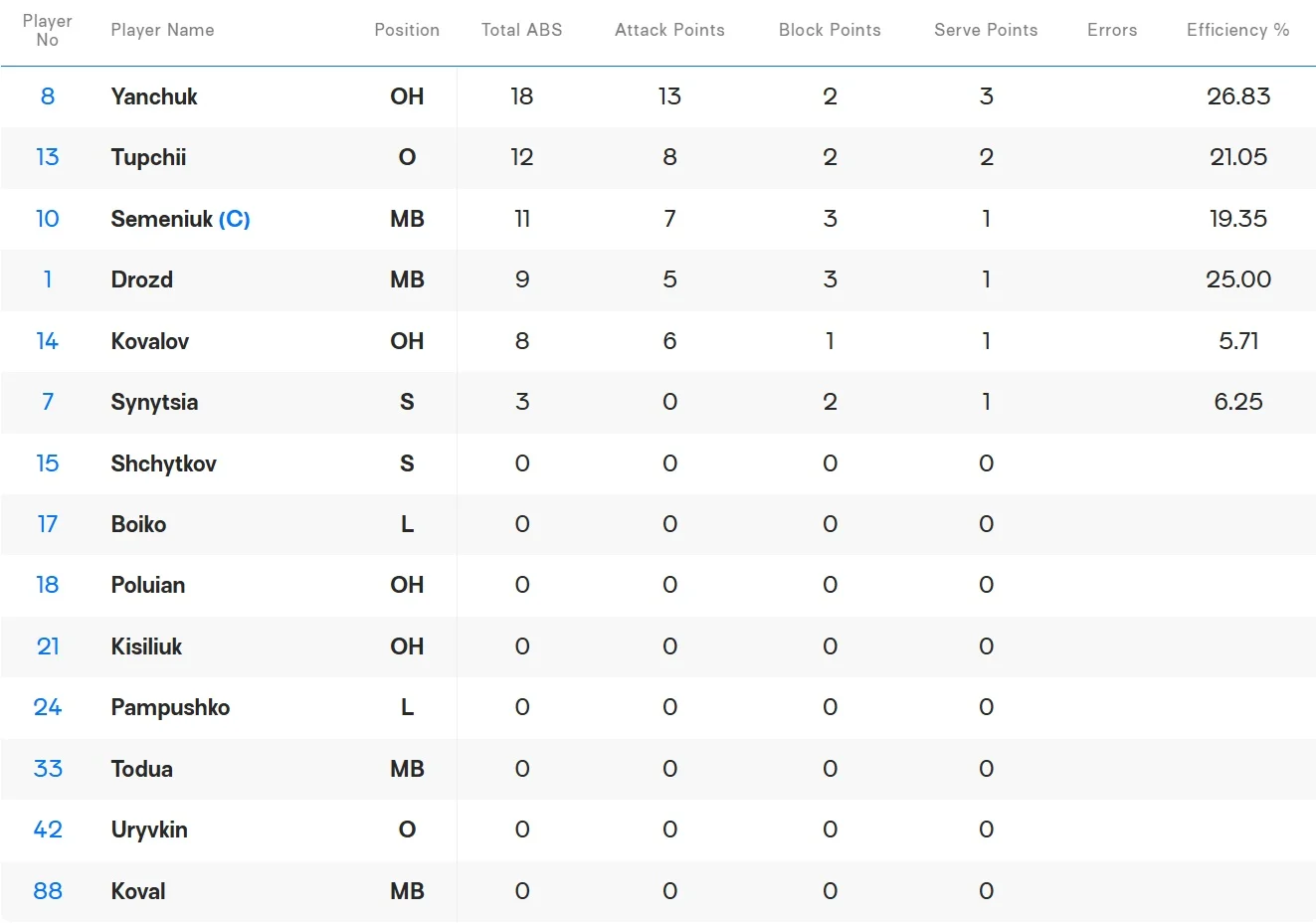1316x924 pixels.
Task: Sort by Player Name header
Action: point(162,30)
